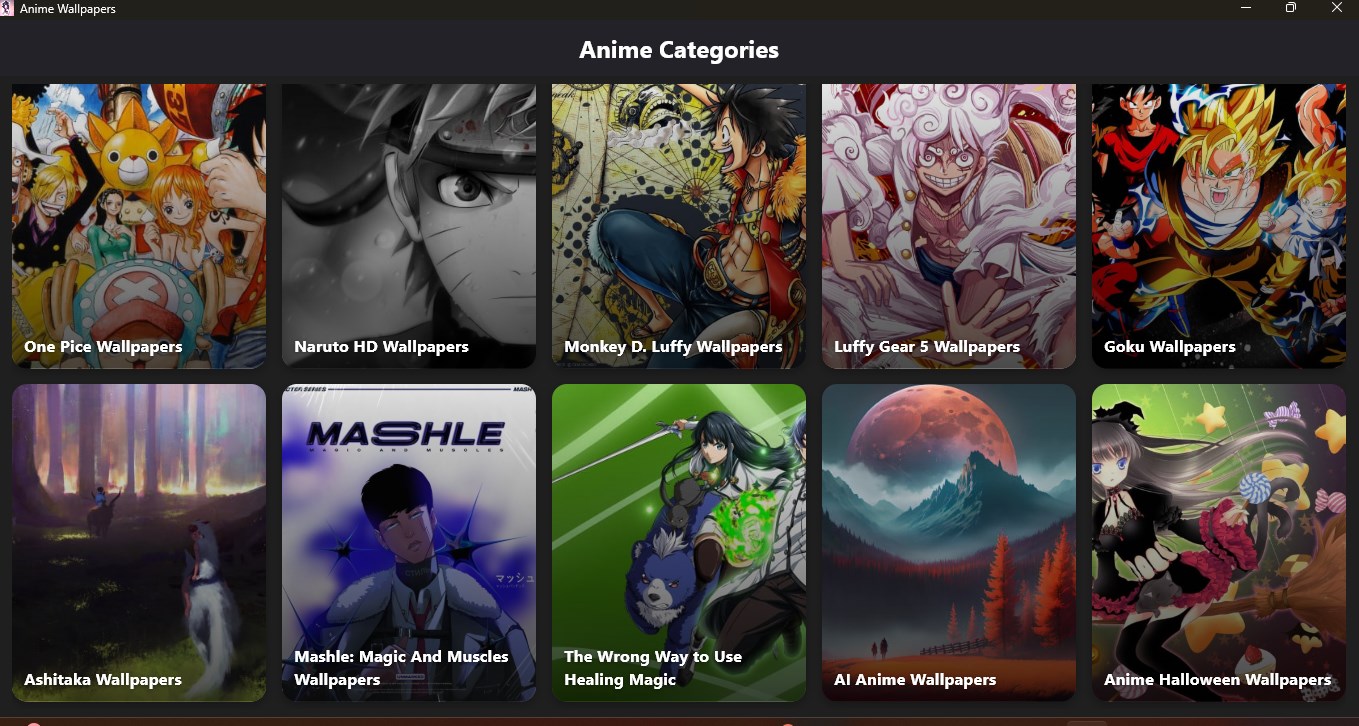Open the Naruto HD Wallpapers category

tap(409, 226)
